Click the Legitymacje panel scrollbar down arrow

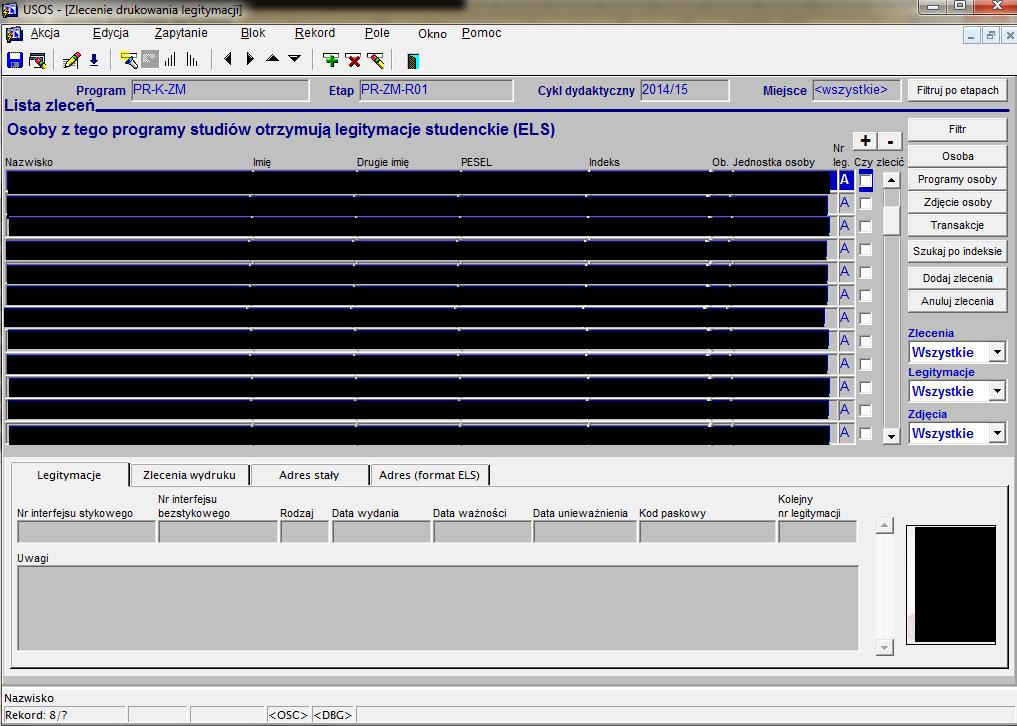click(x=885, y=647)
